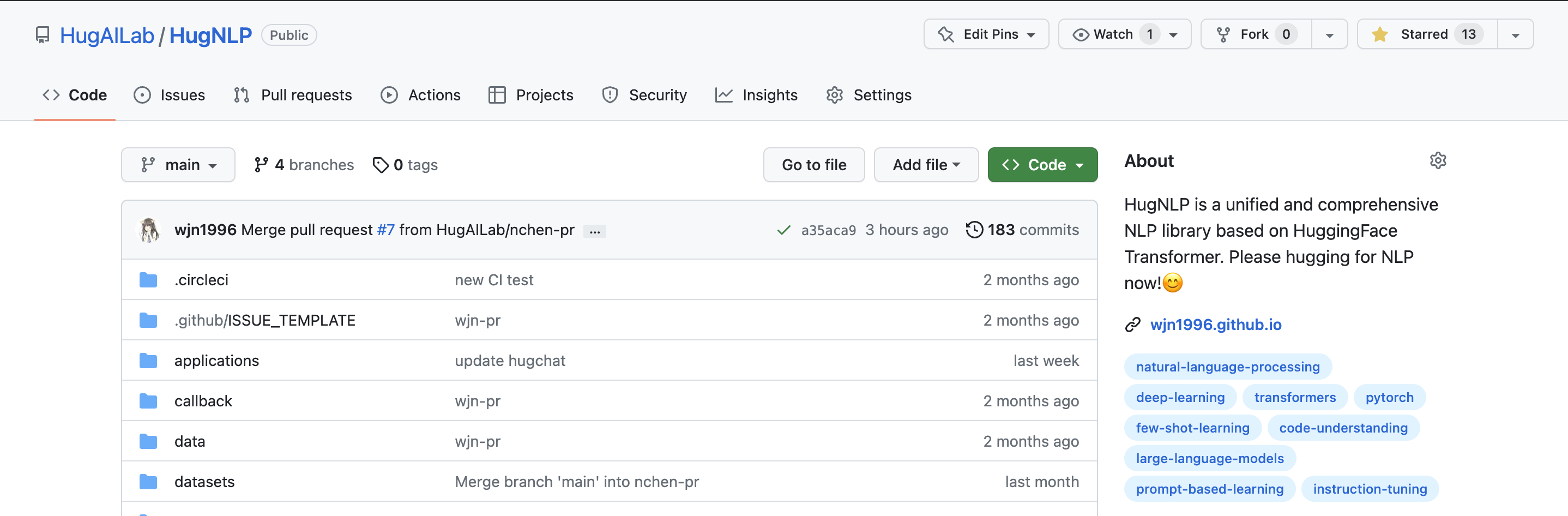Click the Go to file button
This screenshot has width=1568, height=516.
813,165
